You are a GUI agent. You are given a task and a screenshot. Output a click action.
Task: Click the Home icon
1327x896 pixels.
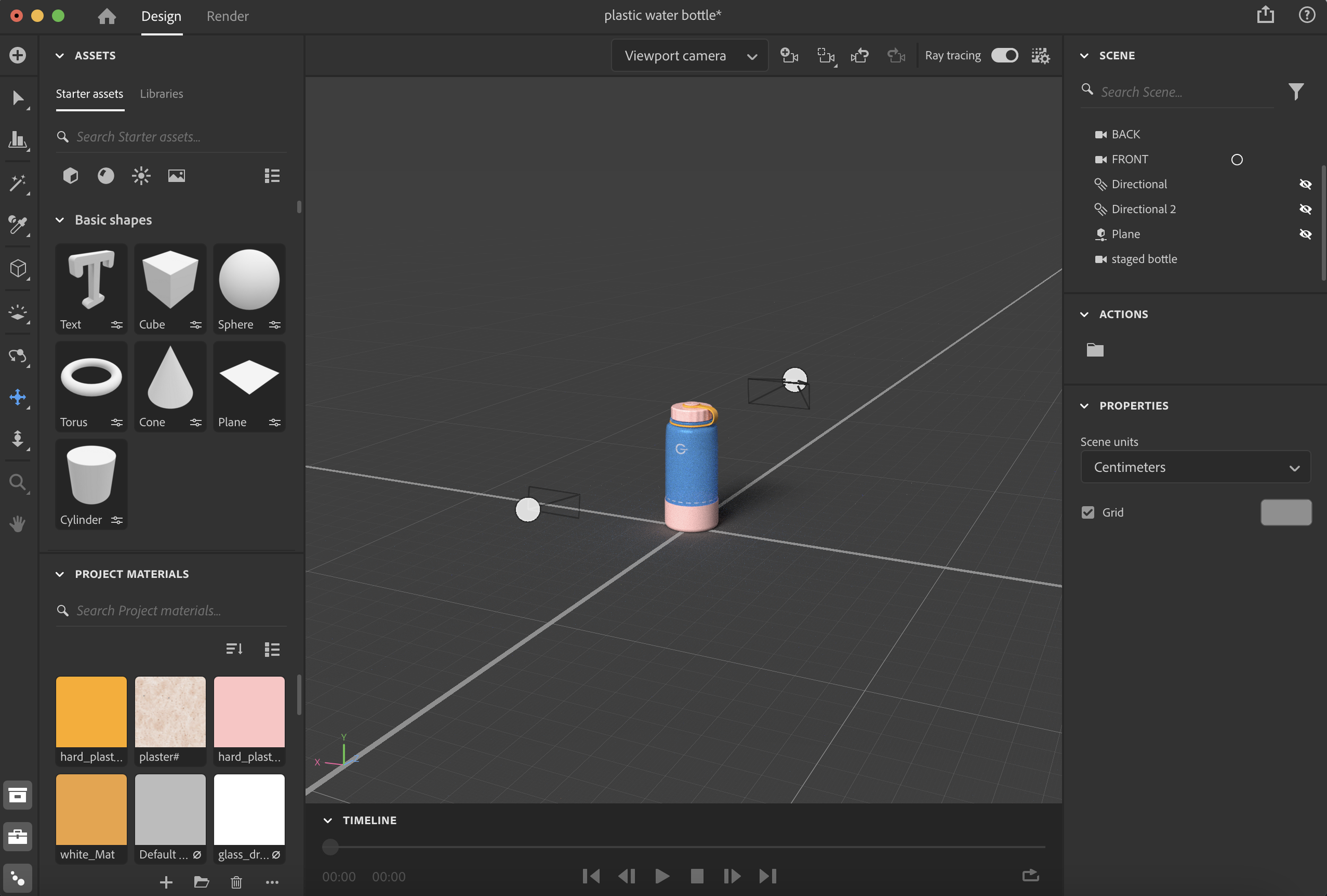[x=107, y=16]
